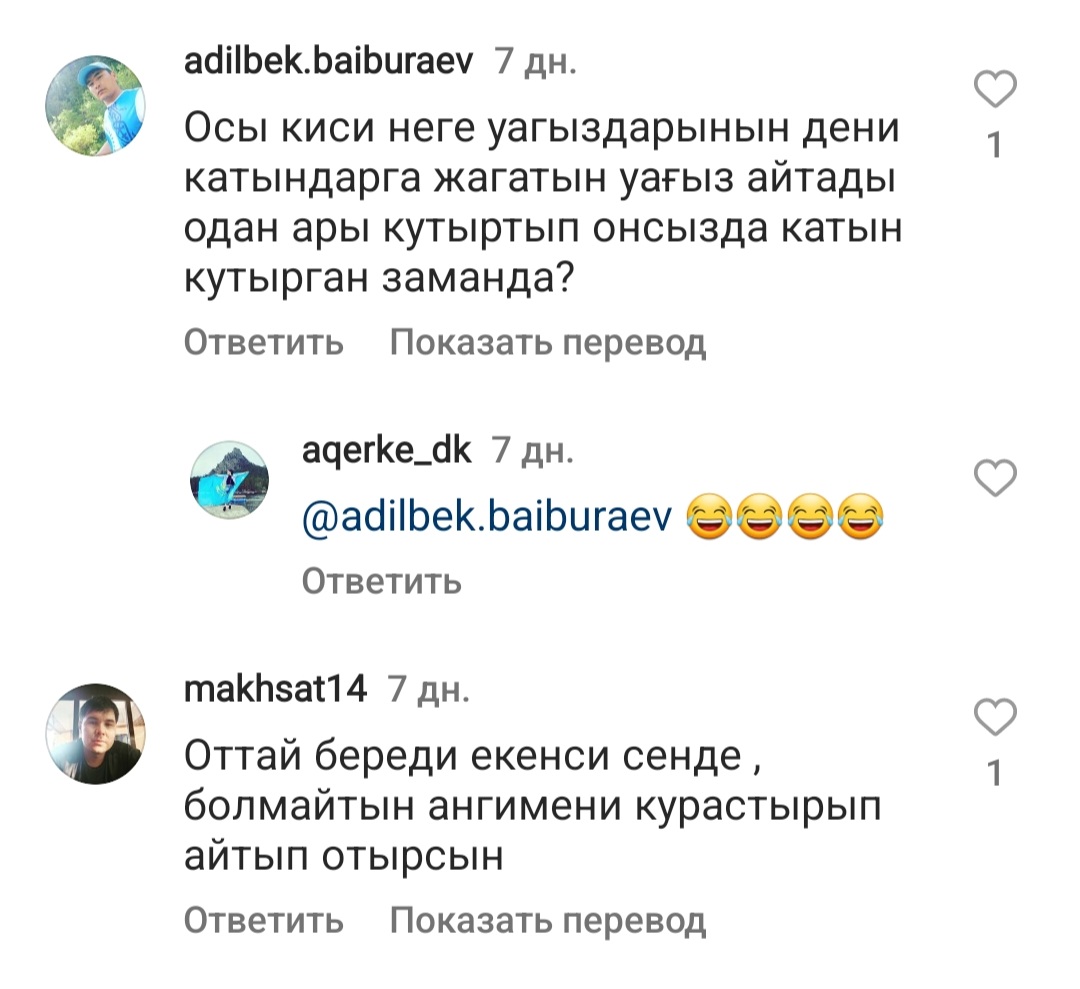Reply to makhsat14's comment via Ответить

tap(264, 919)
